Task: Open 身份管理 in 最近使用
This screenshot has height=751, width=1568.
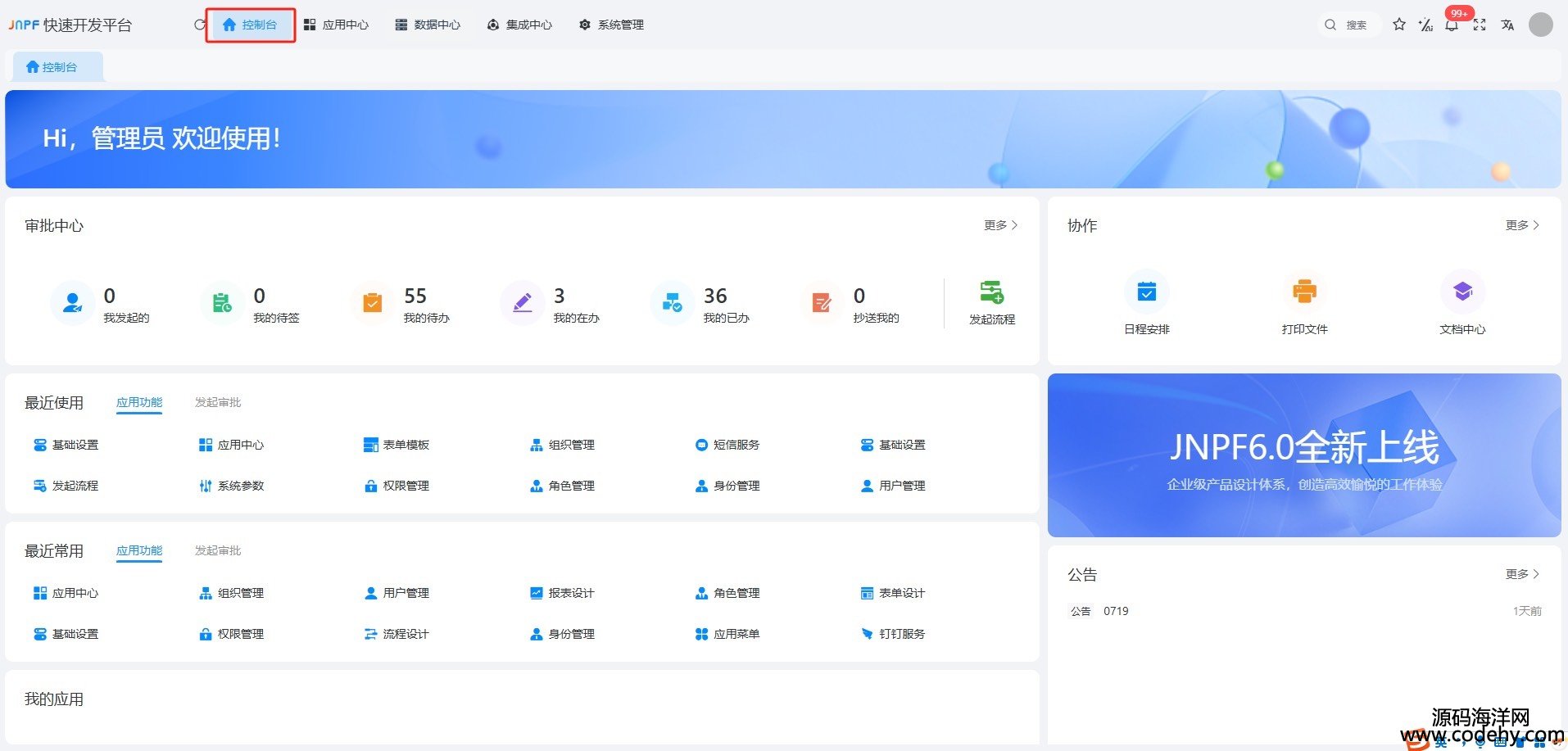Action: [x=727, y=486]
